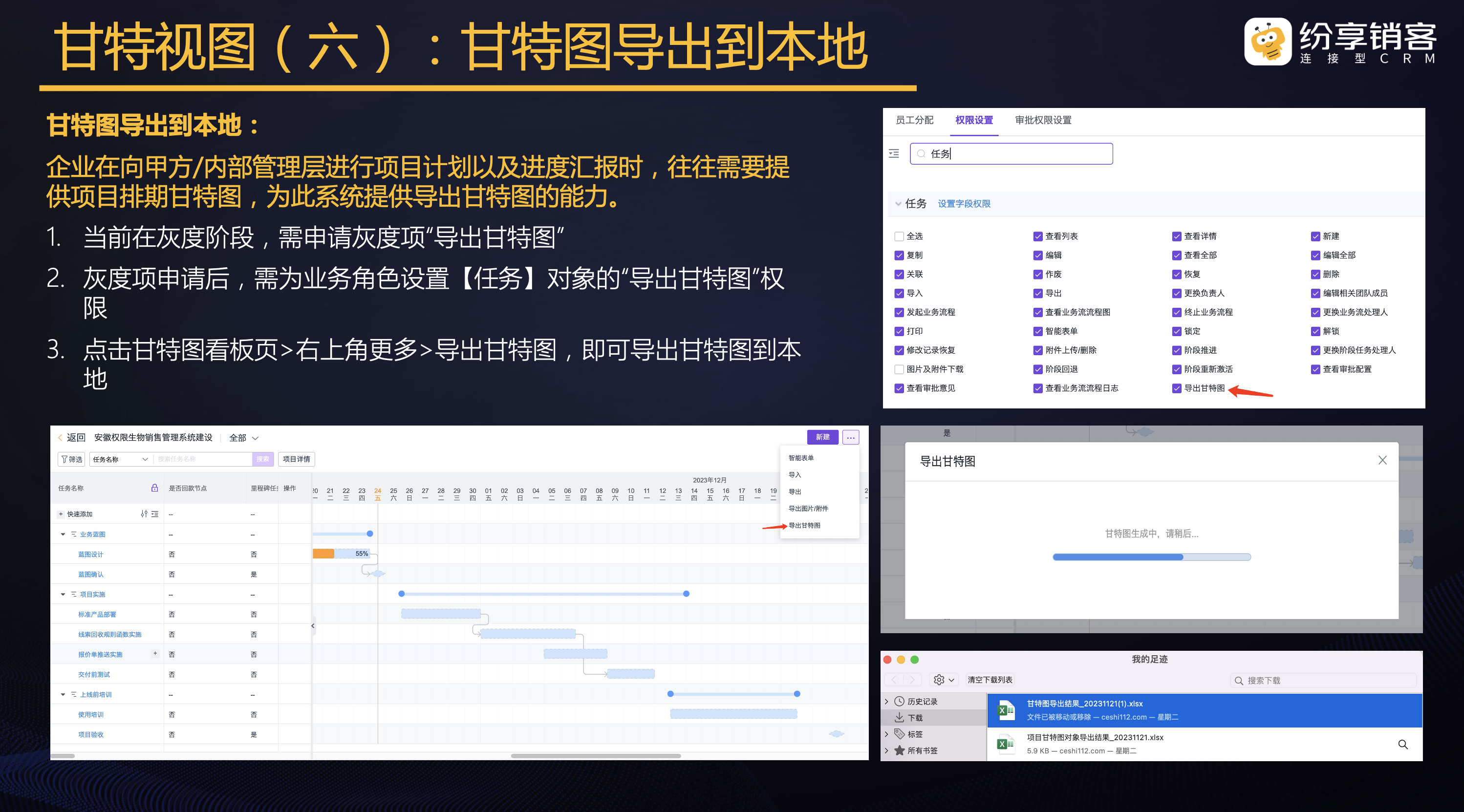Check the 全选 checkbox
The width and height of the screenshot is (1464, 812).
coord(899,236)
